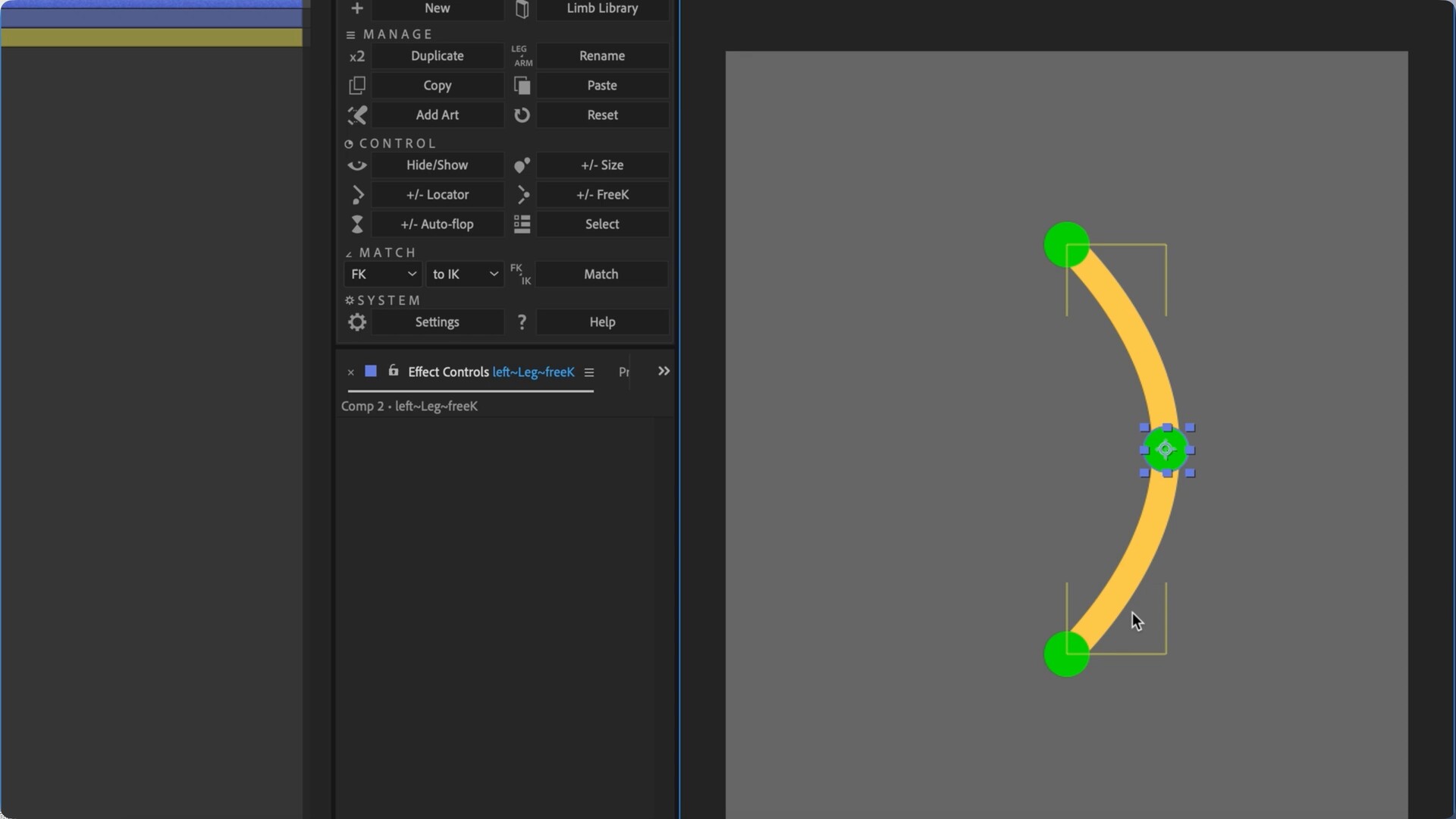Image resolution: width=1456 pixels, height=819 pixels.
Task: Open the Effect Controls panel menu
Action: coord(589,372)
